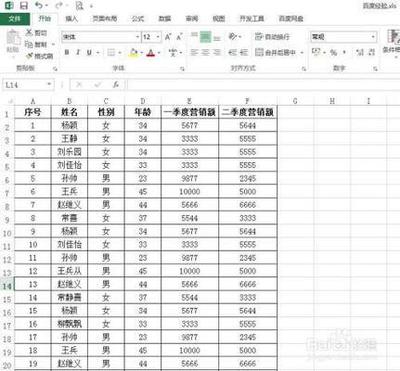The height and width of the screenshot is (371, 400).
Task: Click the Increase Indent icon
Action: click(244, 52)
